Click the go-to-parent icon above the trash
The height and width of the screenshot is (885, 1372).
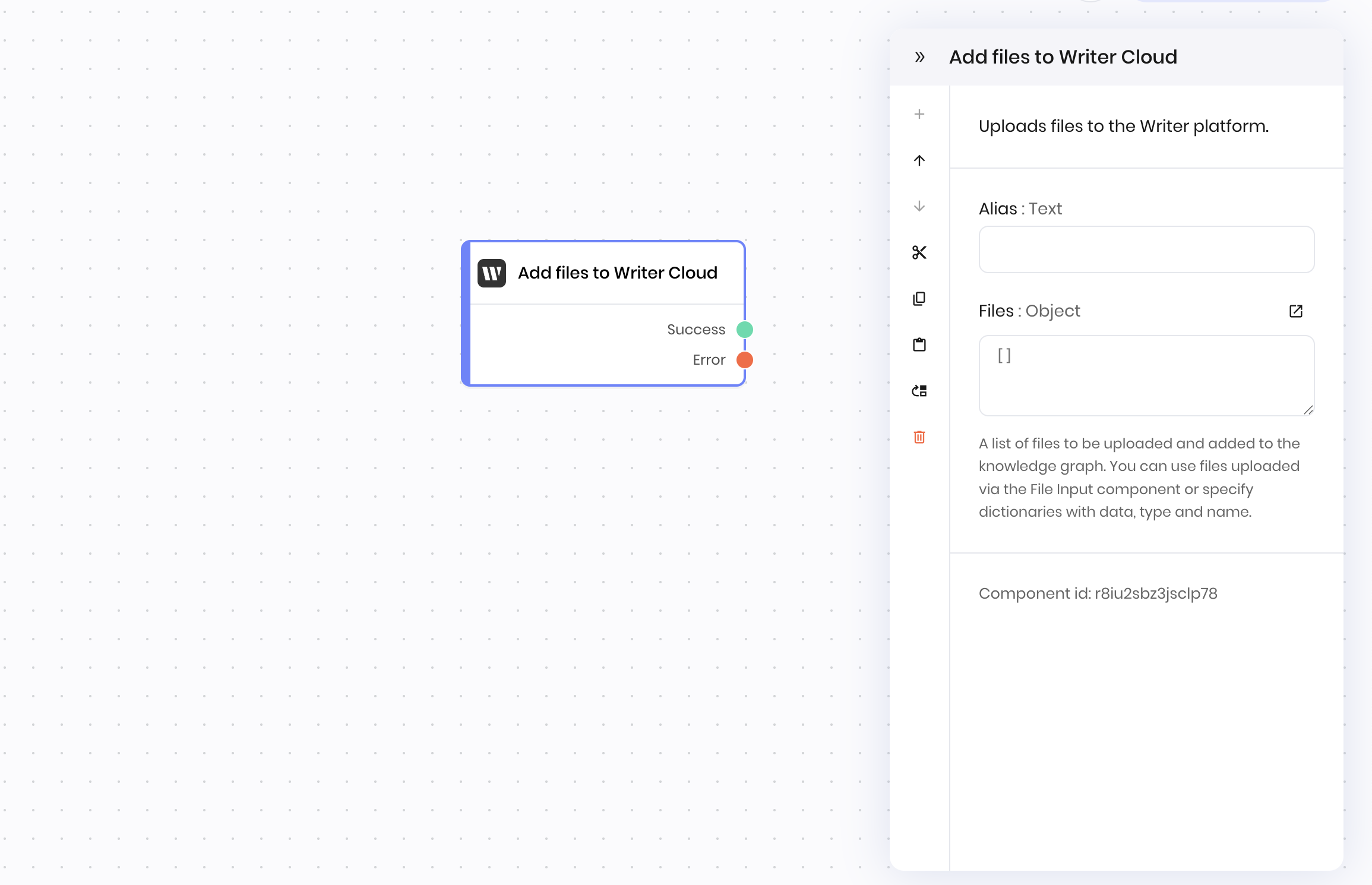[x=919, y=391]
